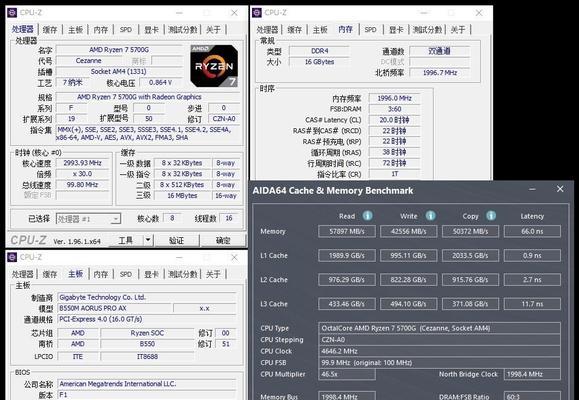Image resolution: width=579 pixels, height=400 pixels.
Task: Click multiplier value x 30.0
Action: pos(82,174)
